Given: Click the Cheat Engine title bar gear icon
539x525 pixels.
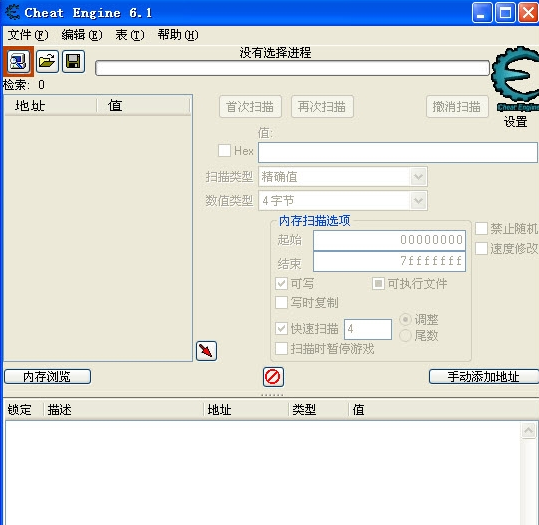Looking at the screenshot, I should (x=13, y=12).
